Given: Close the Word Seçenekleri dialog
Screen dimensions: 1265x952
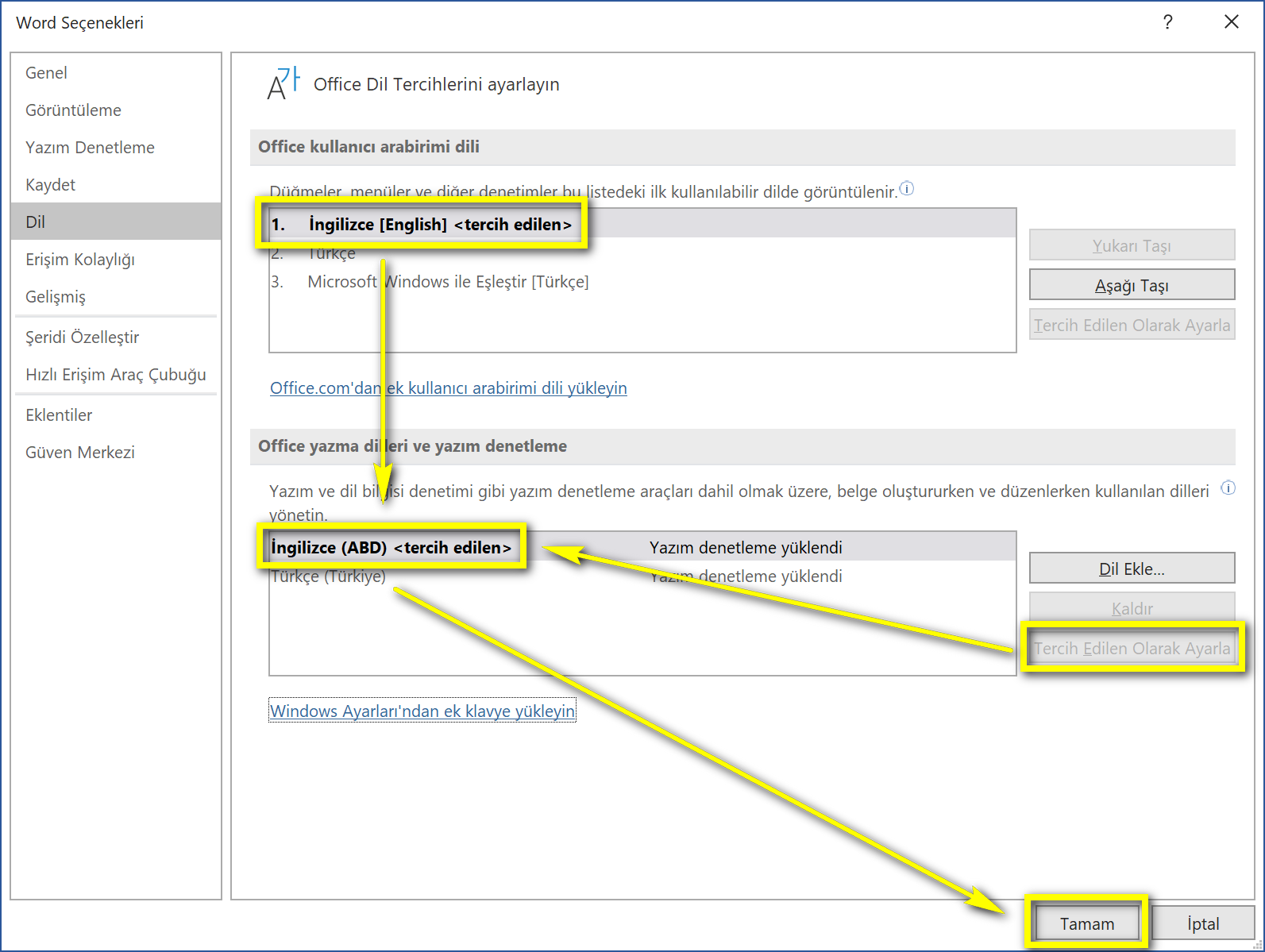Looking at the screenshot, I should click(x=1232, y=22).
